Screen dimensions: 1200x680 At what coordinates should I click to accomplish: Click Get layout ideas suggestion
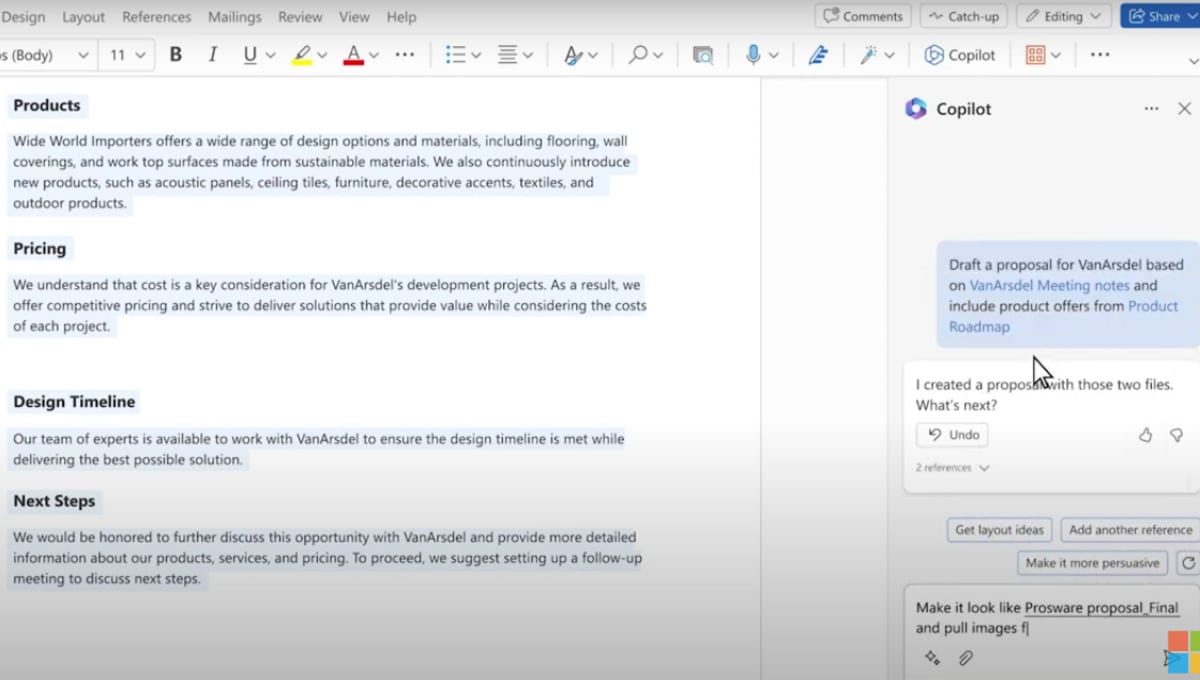pyautogui.click(x=999, y=530)
